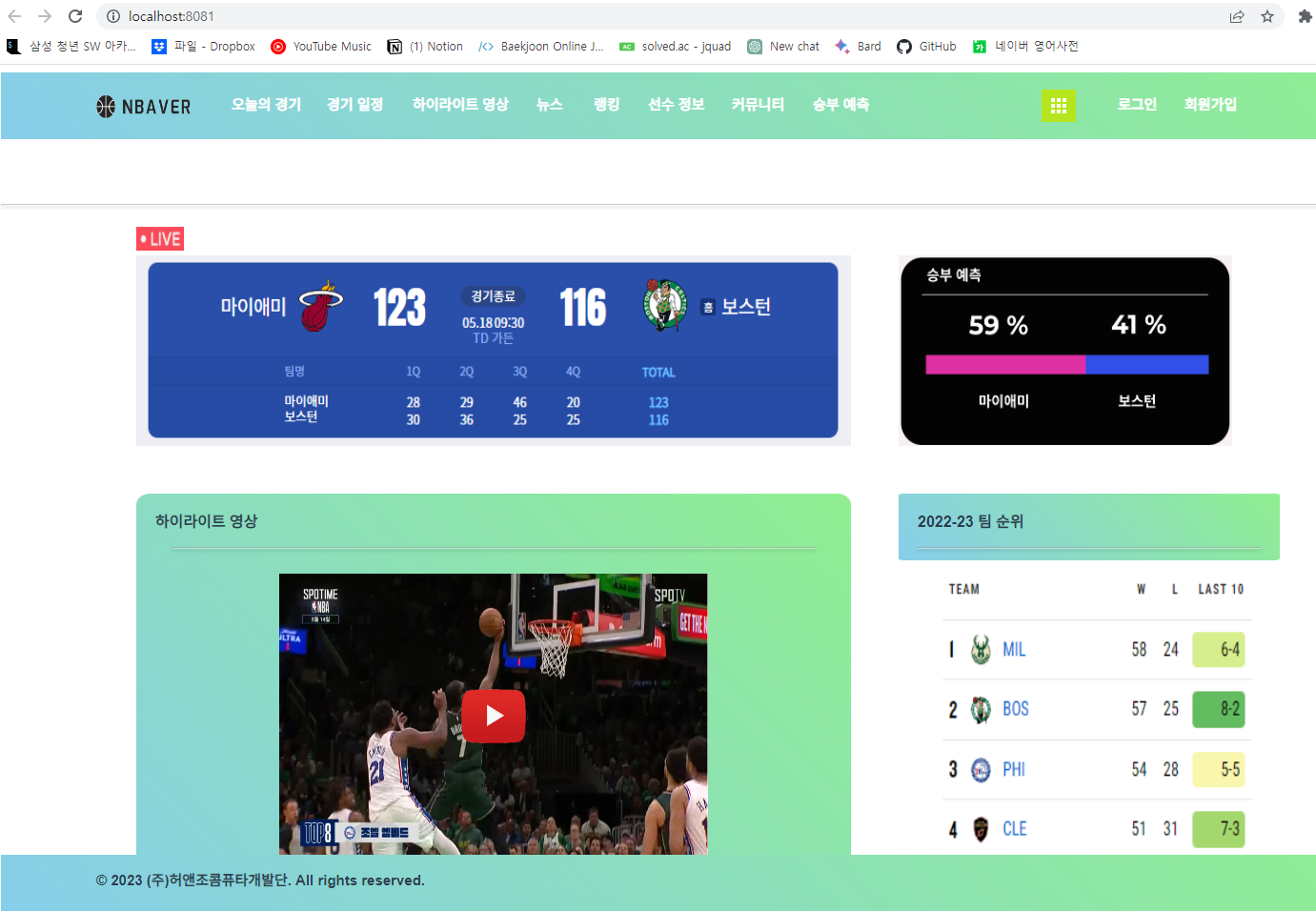This screenshot has height=911, width=1316.
Task: Open the Notion bookmark icon
Action: (x=395, y=46)
